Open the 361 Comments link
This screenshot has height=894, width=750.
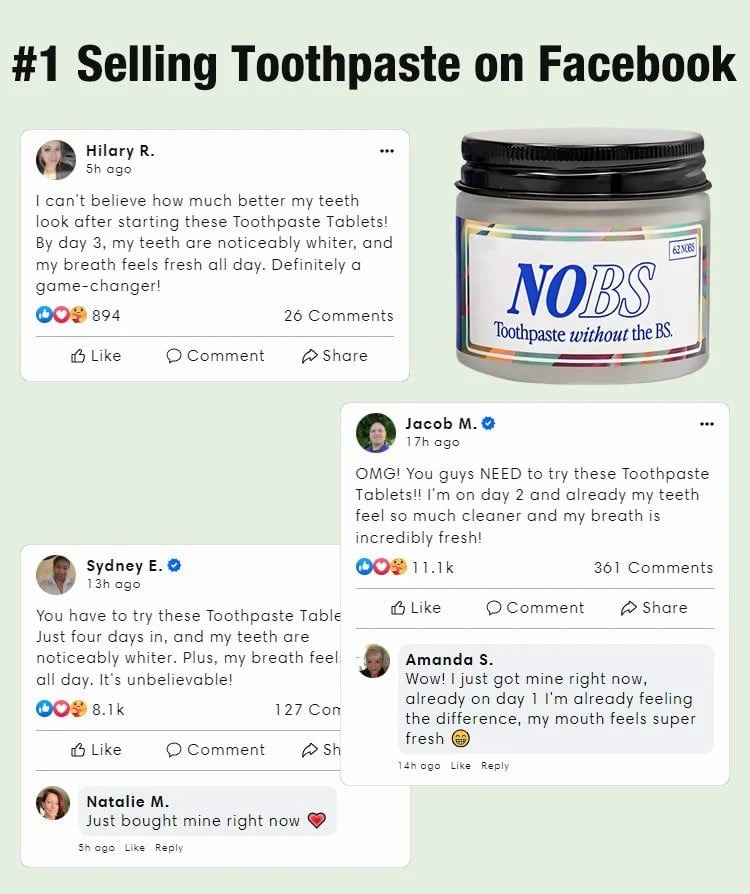point(653,567)
